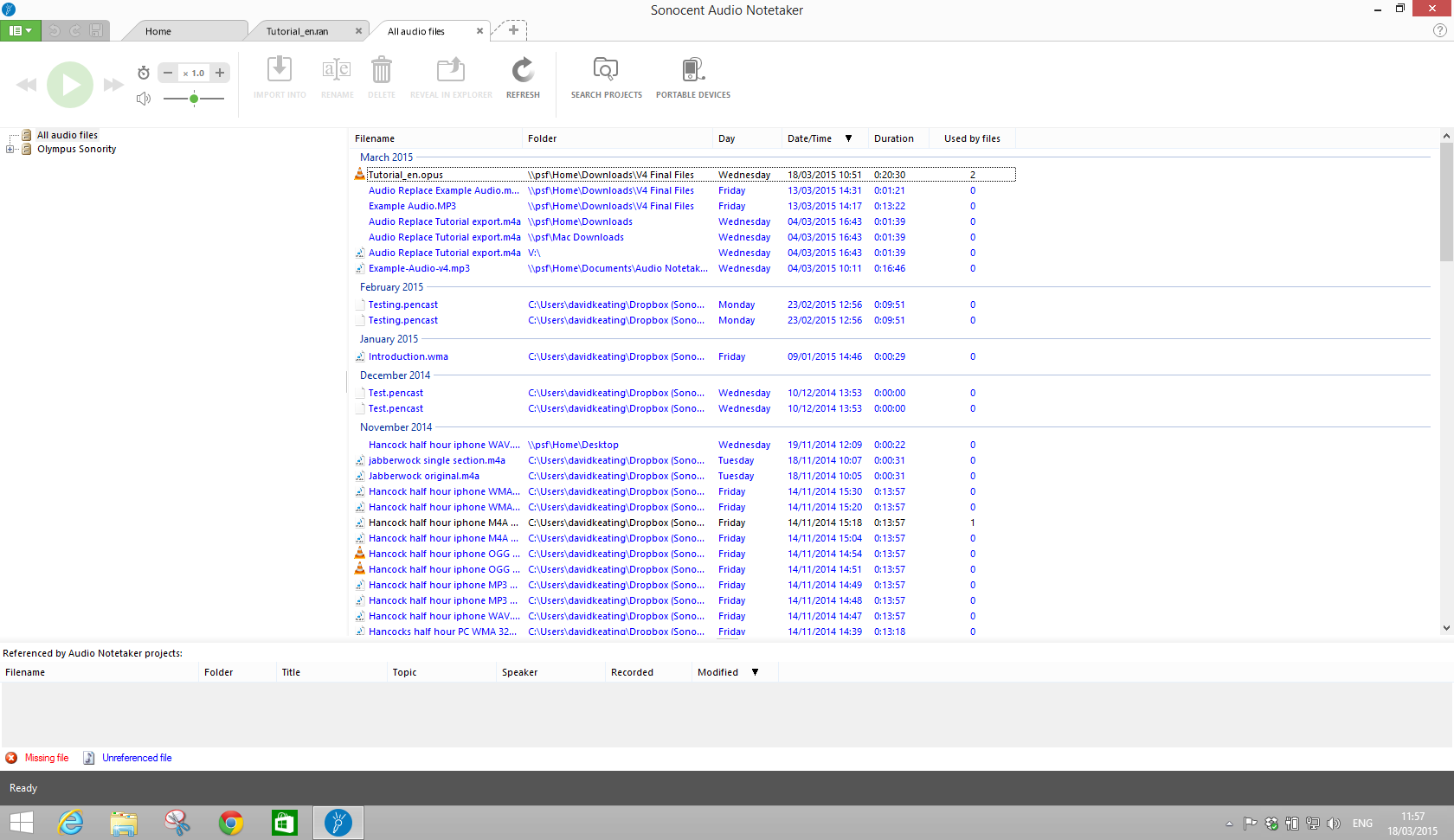Select the All audio files tab

[x=416, y=31]
